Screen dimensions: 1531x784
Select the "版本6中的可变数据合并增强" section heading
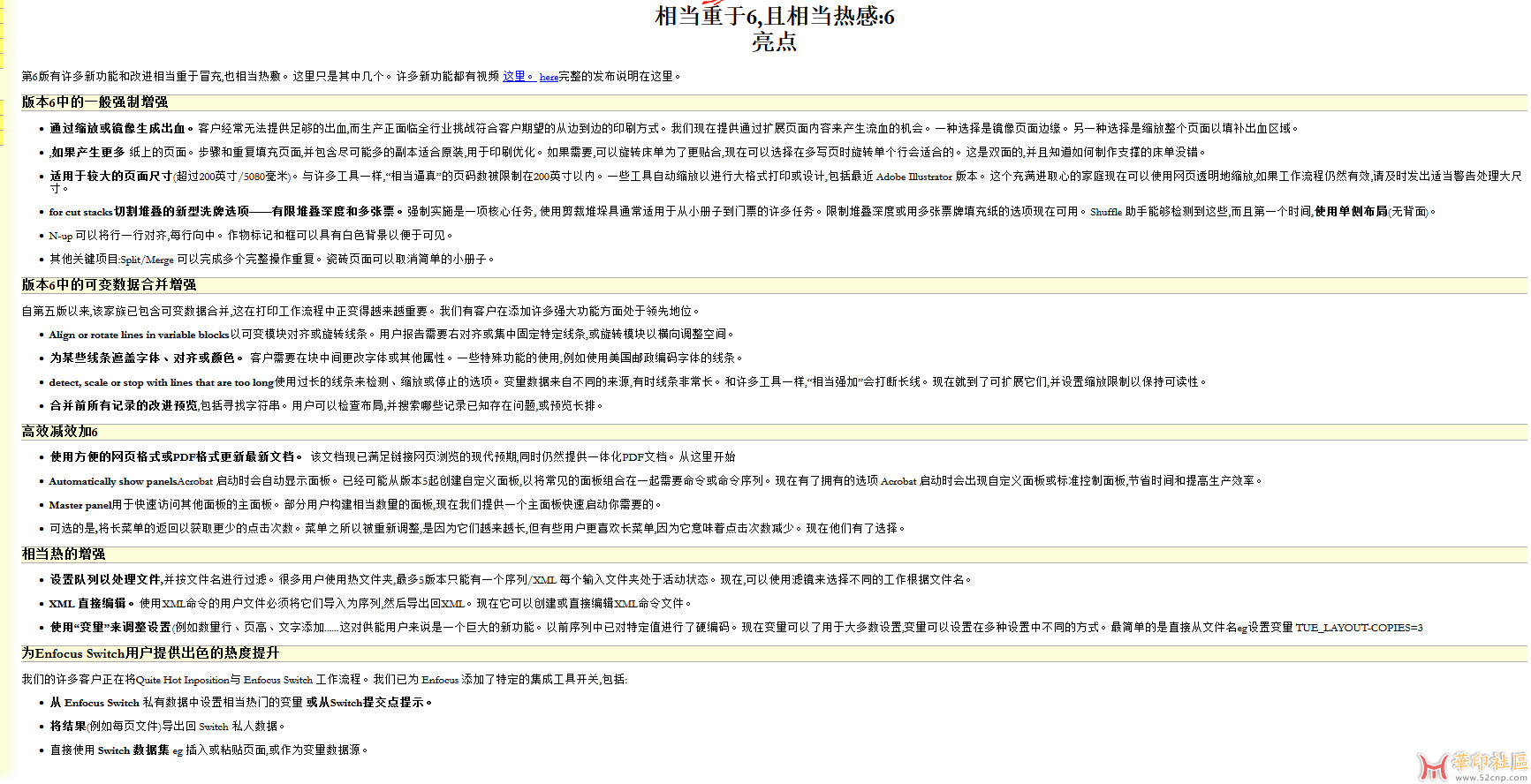pos(109,285)
